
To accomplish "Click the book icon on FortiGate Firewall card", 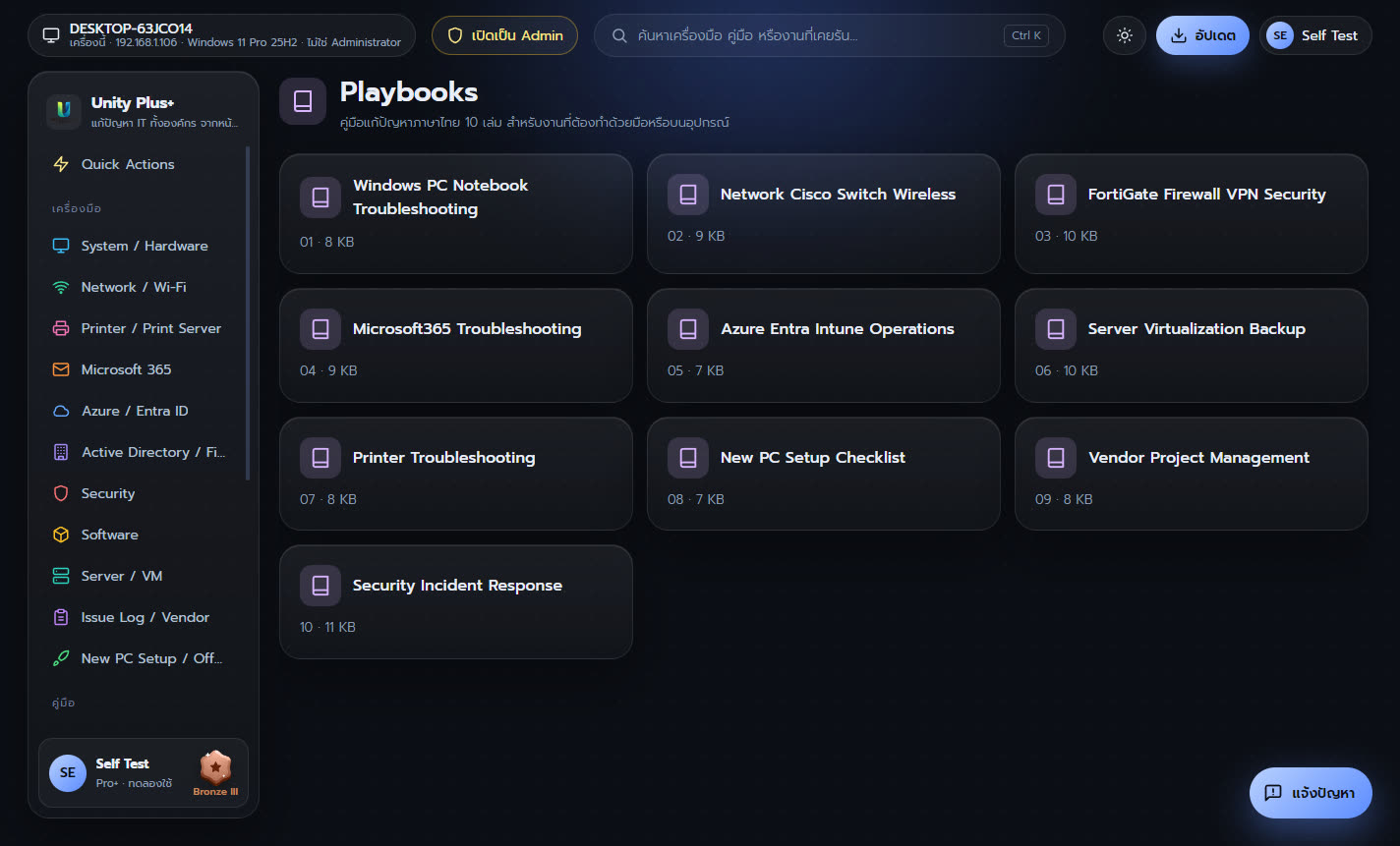I will [1055, 195].
